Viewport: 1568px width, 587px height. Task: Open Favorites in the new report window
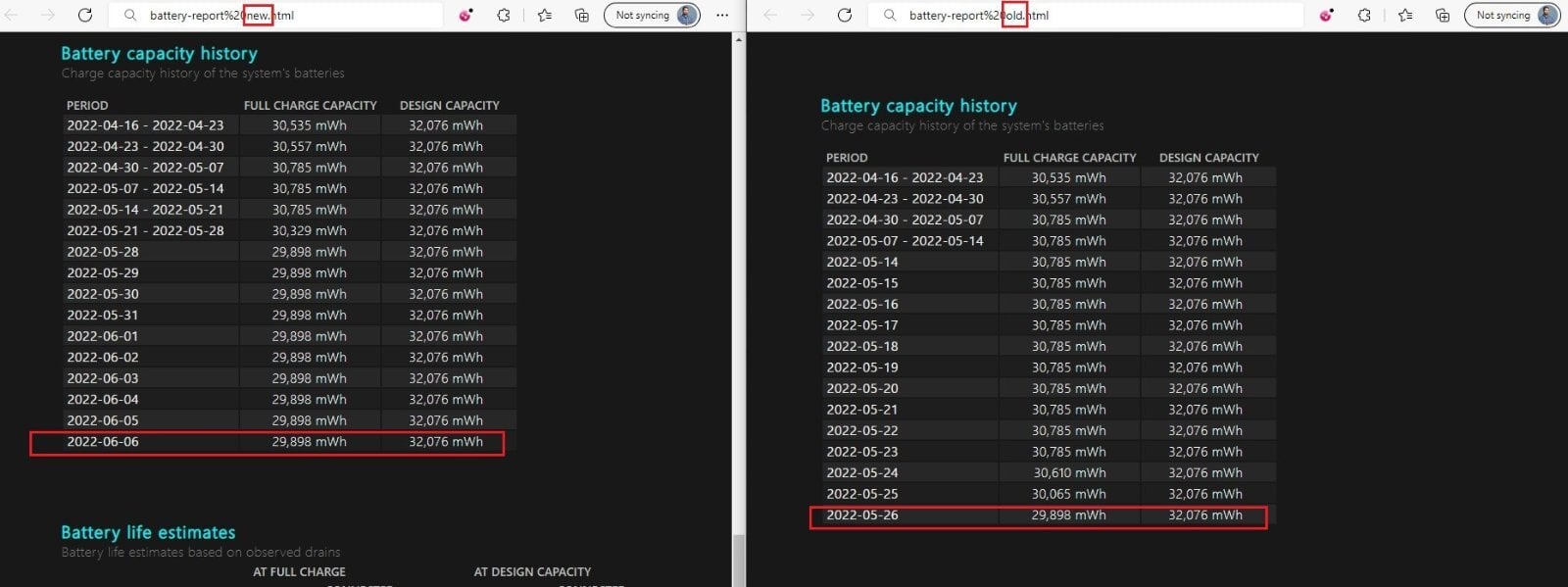[545, 15]
